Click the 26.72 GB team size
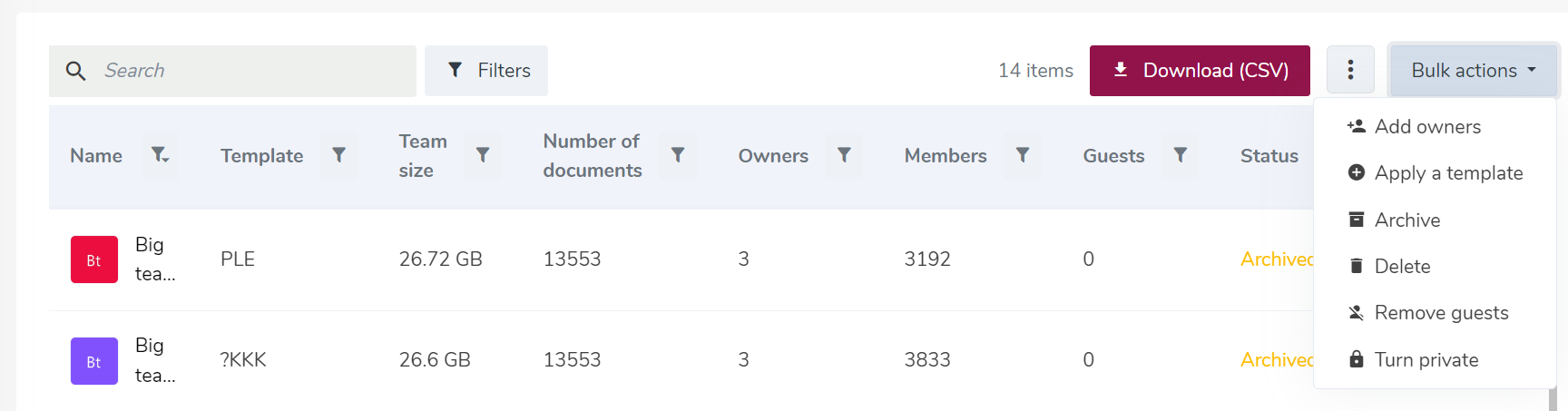Viewport: 1568px width, 411px height. (x=440, y=259)
